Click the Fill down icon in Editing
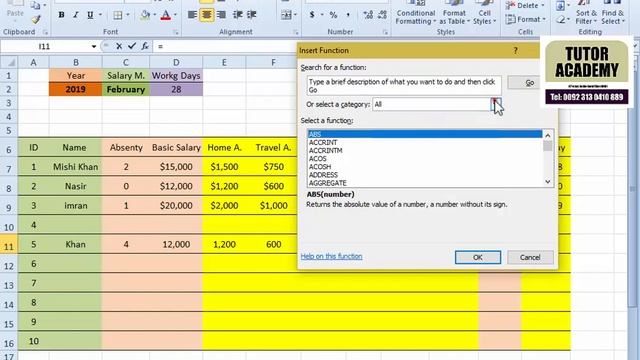Image resolution: width=640 pixels, height=360 pixels. 560,6
